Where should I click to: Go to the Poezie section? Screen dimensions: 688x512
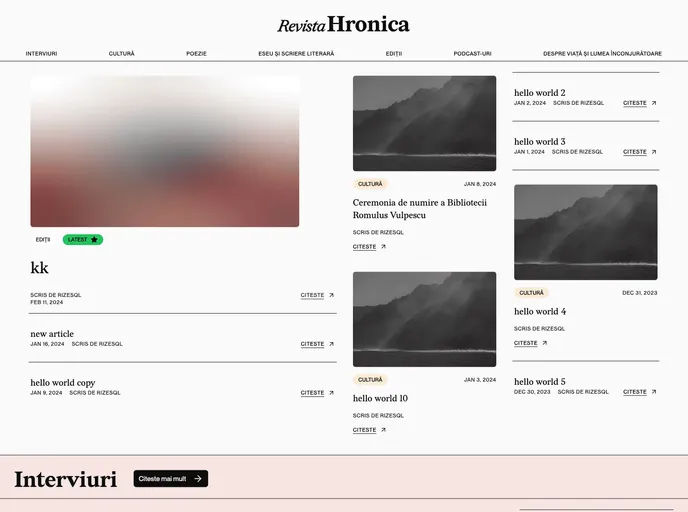tap(196, 53)
